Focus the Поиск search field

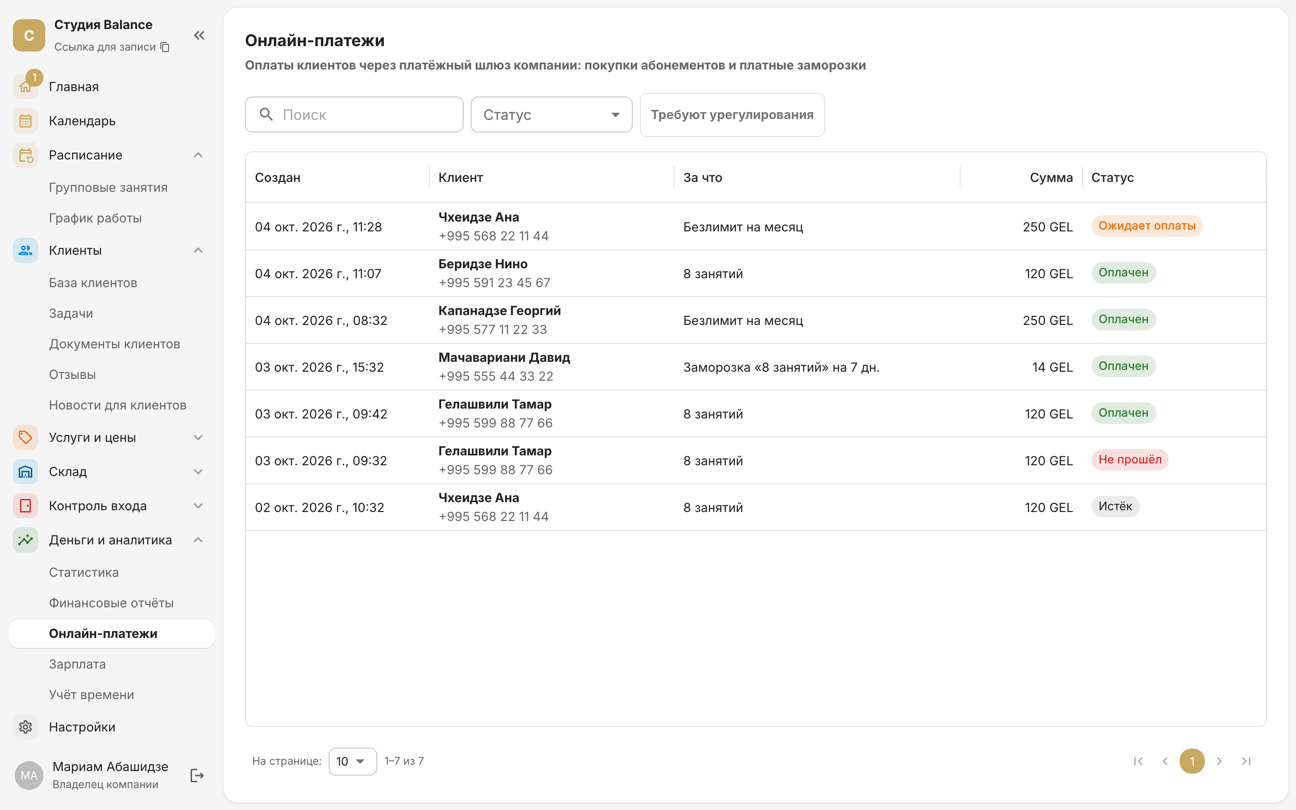tap(354, 115)
